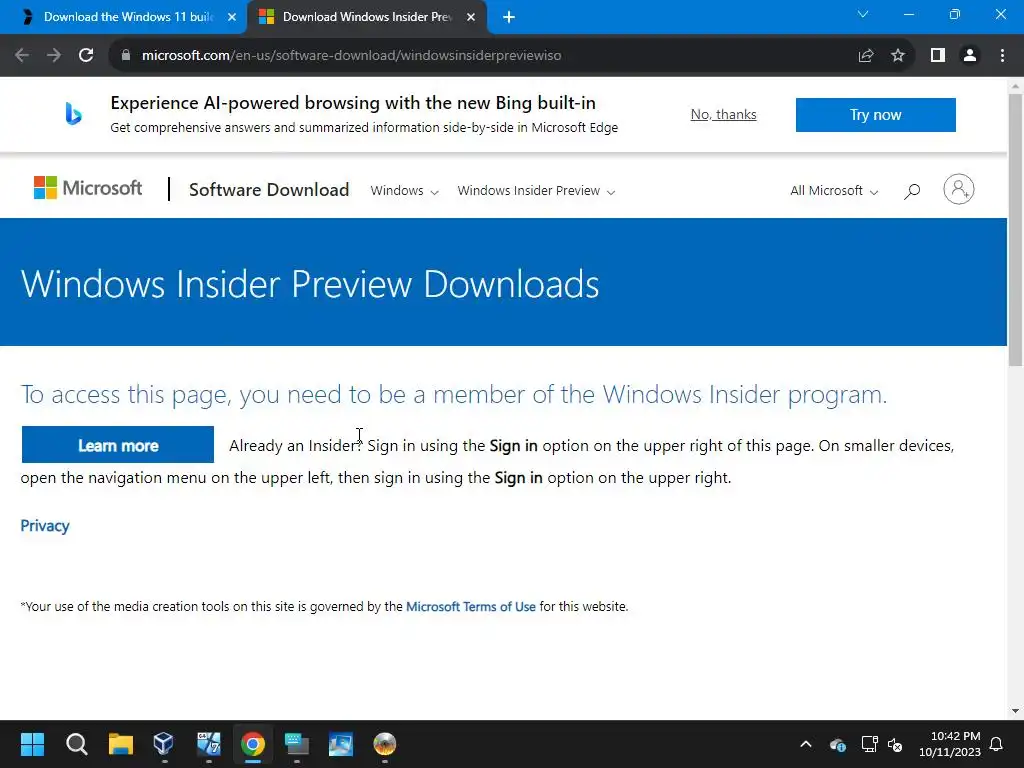This screenshot has width=1024, height=768.
Task: Click the muted volume tray icon
Action: coord(895,744)
